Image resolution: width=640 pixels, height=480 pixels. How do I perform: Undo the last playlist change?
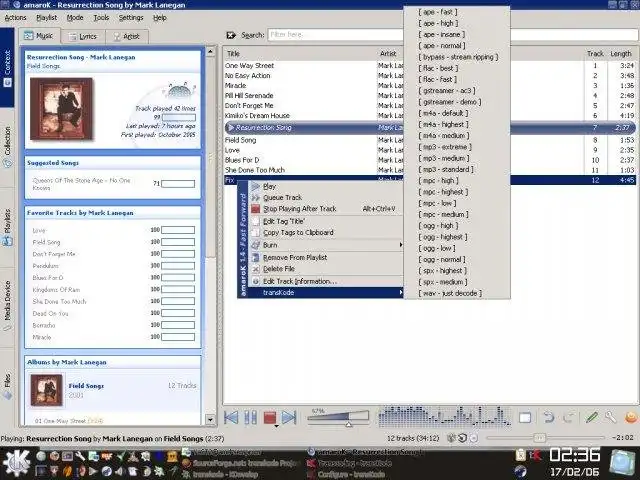(548, 417)
